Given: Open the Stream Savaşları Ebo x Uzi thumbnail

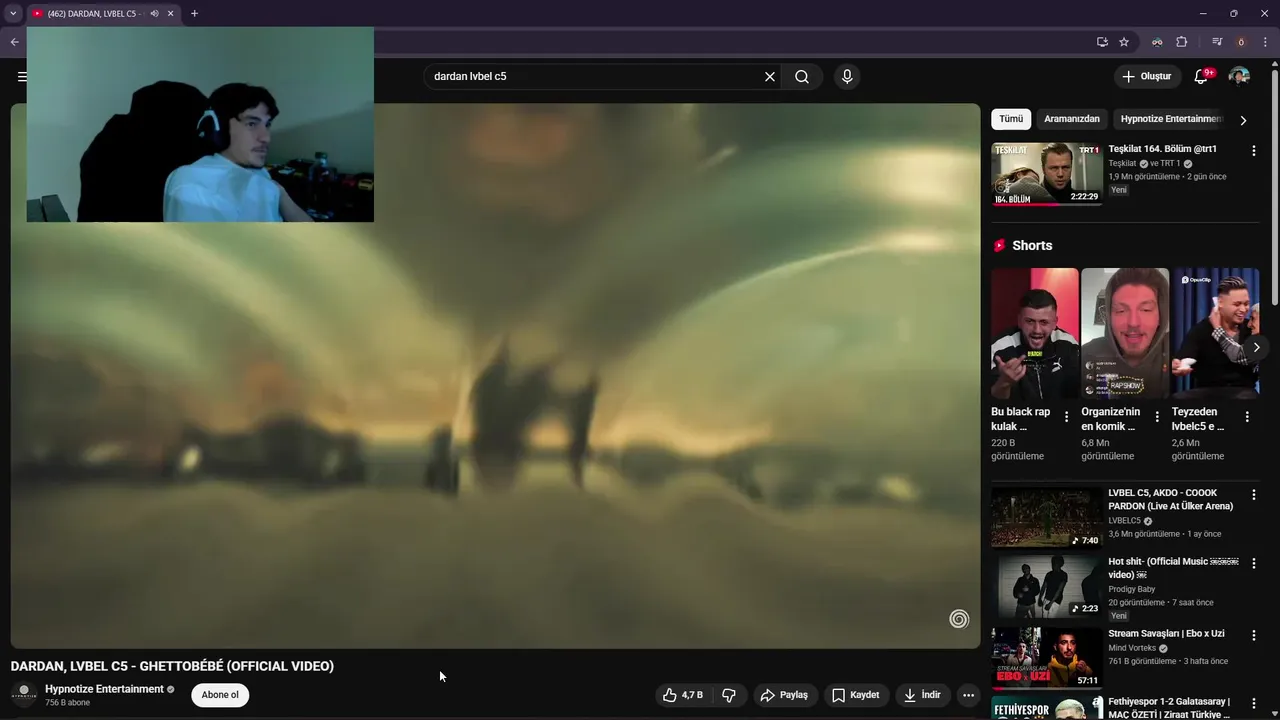Looking at the screenshot, I should point(1047,658).
